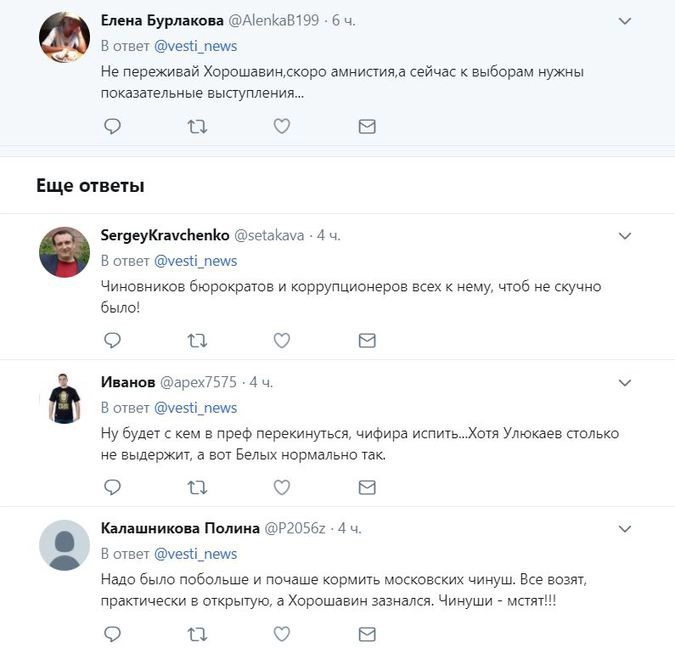The width and height of the screenshot is (675, 648).
Task: Open more options chevron on Елена Бурлакова's tweet
Action: click(625, 21)
